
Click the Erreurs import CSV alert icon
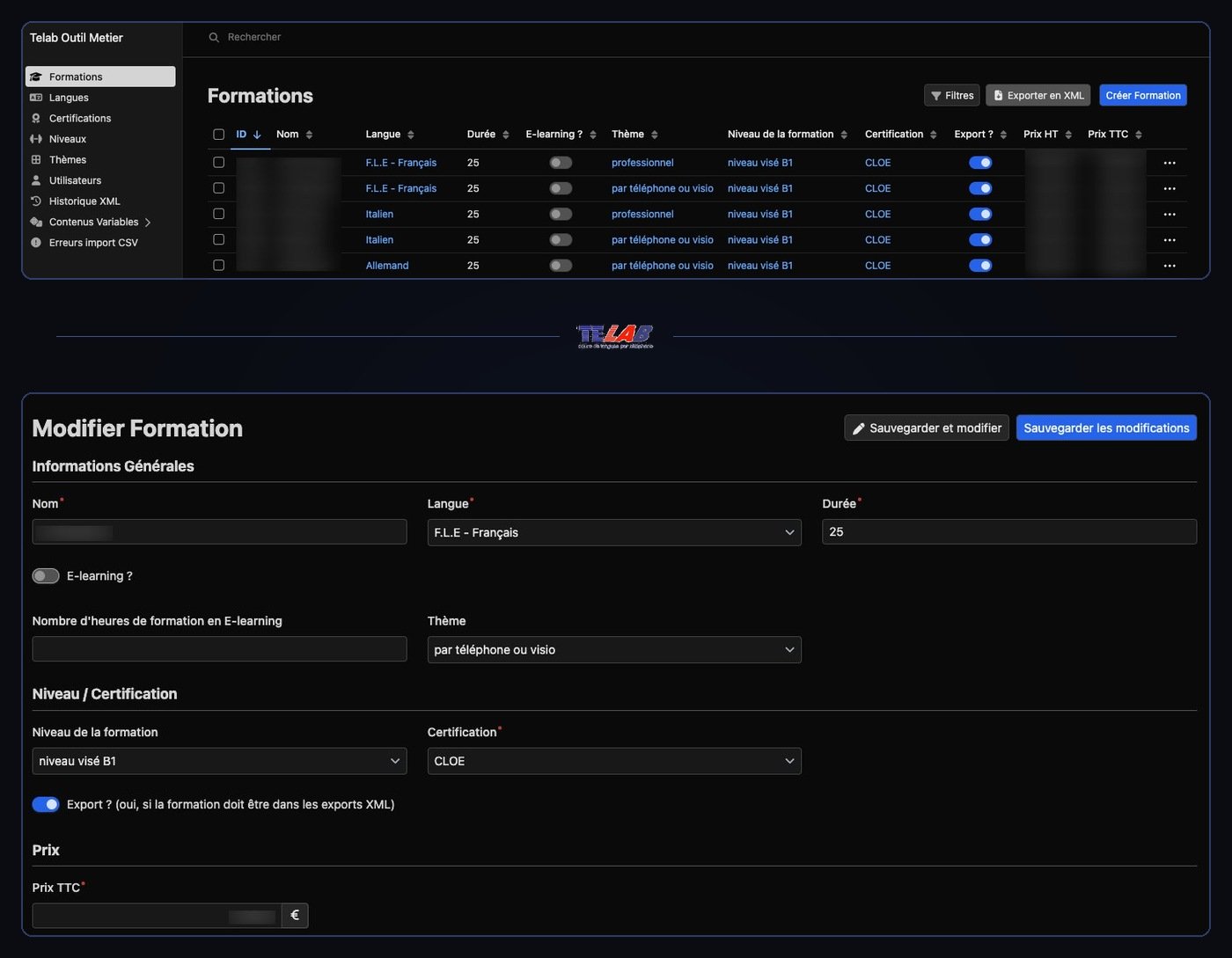click(36, 243)
